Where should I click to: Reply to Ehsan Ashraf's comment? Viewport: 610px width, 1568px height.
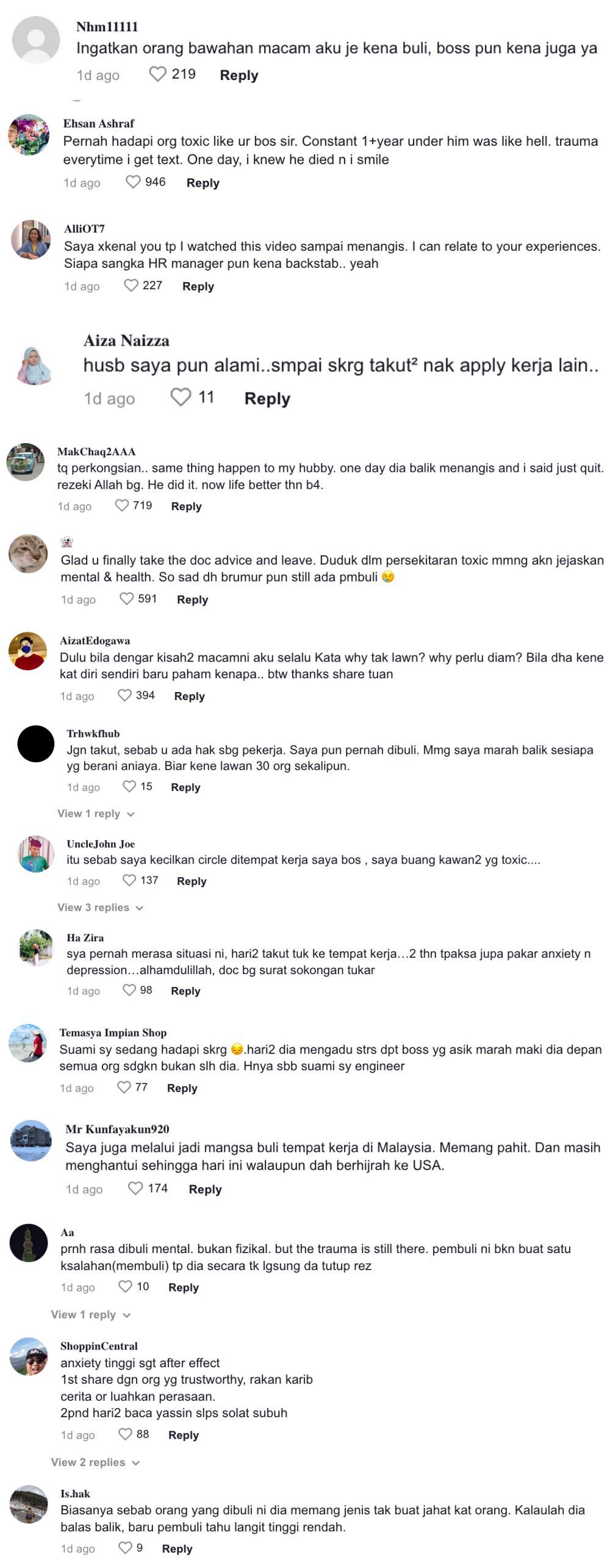pos(203,182)
